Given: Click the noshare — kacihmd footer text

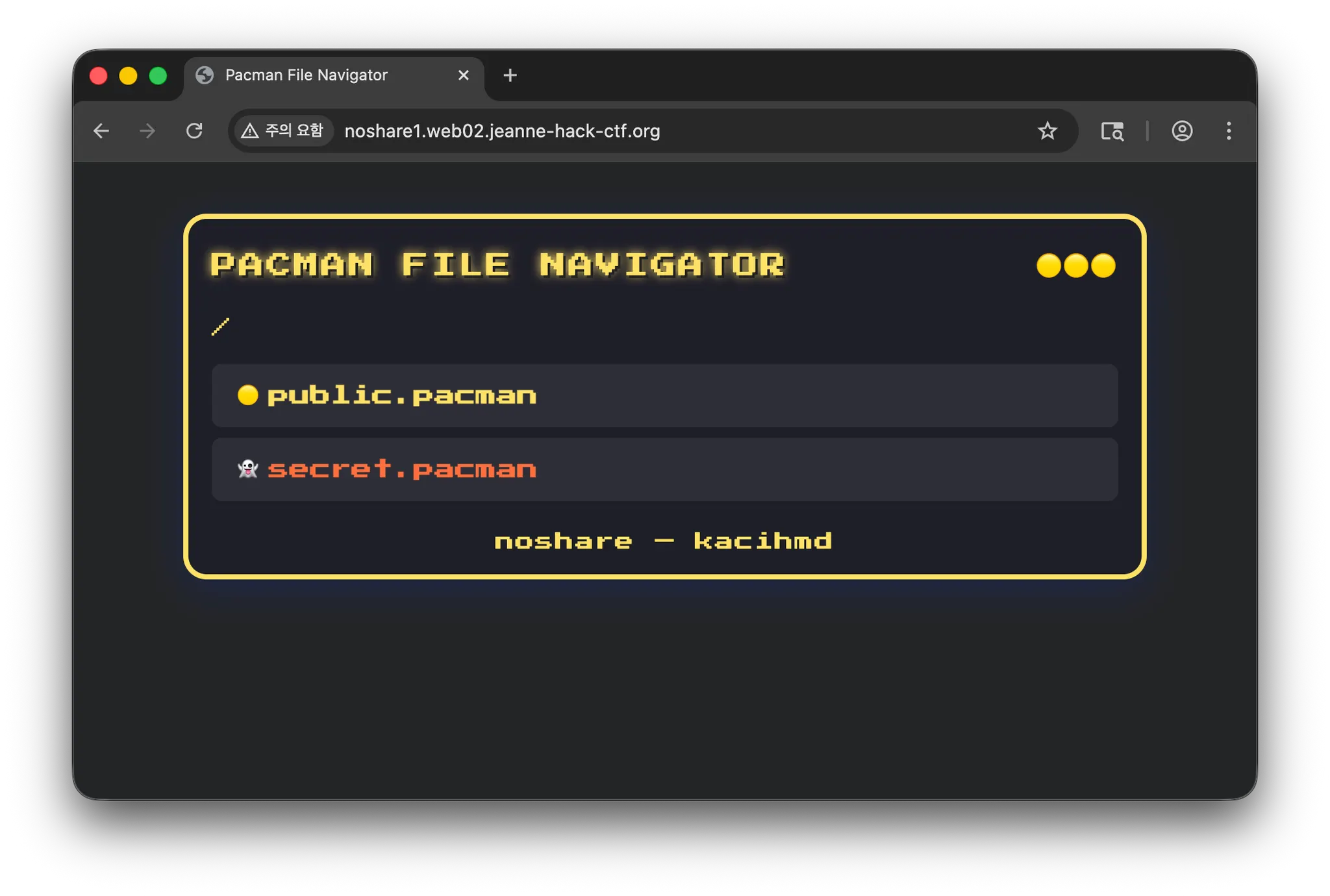Looking at the screenshot, I should [663, 541].
